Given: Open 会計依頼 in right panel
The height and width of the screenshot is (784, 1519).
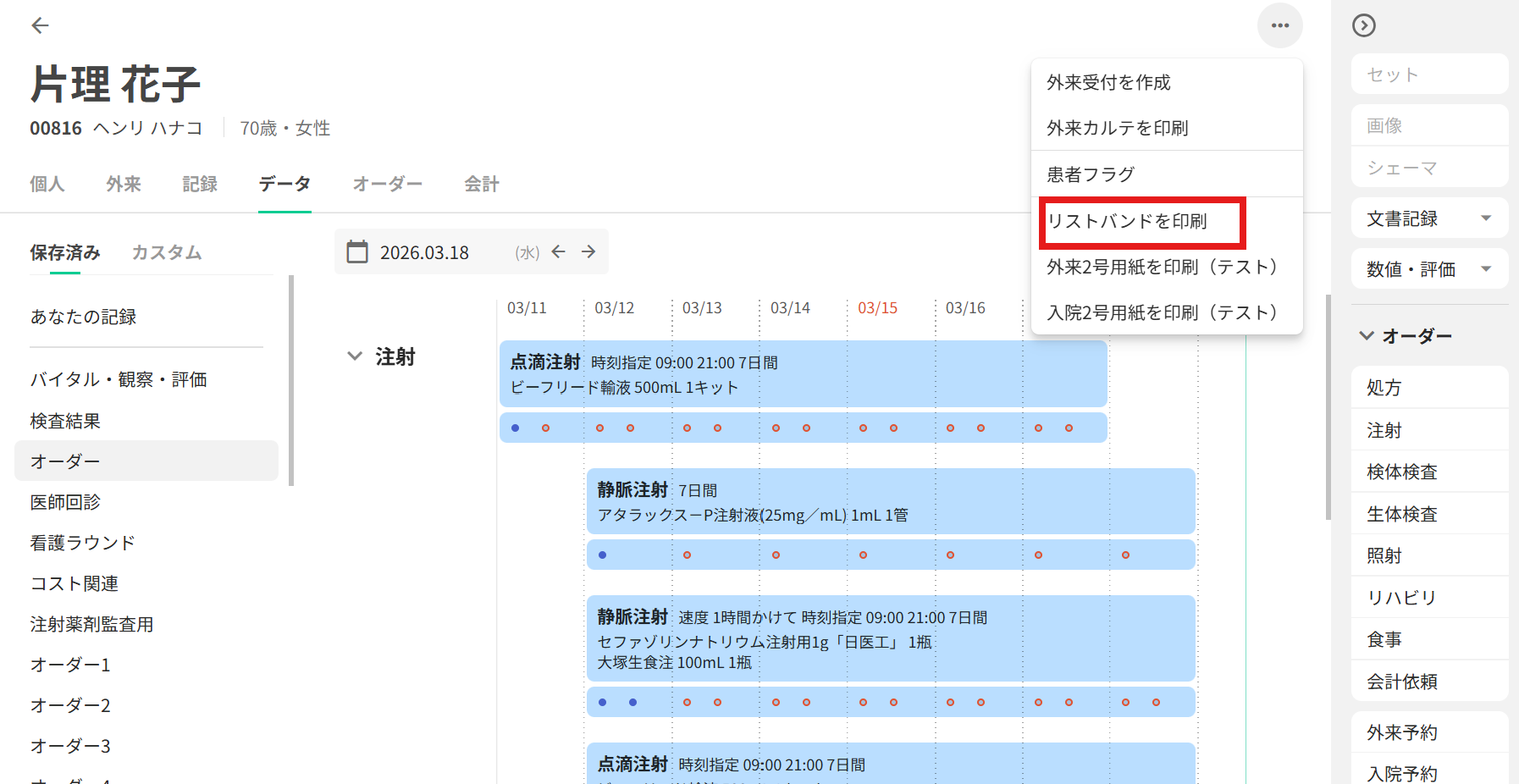Looking at the screenshot, I should click(1430, 681).
